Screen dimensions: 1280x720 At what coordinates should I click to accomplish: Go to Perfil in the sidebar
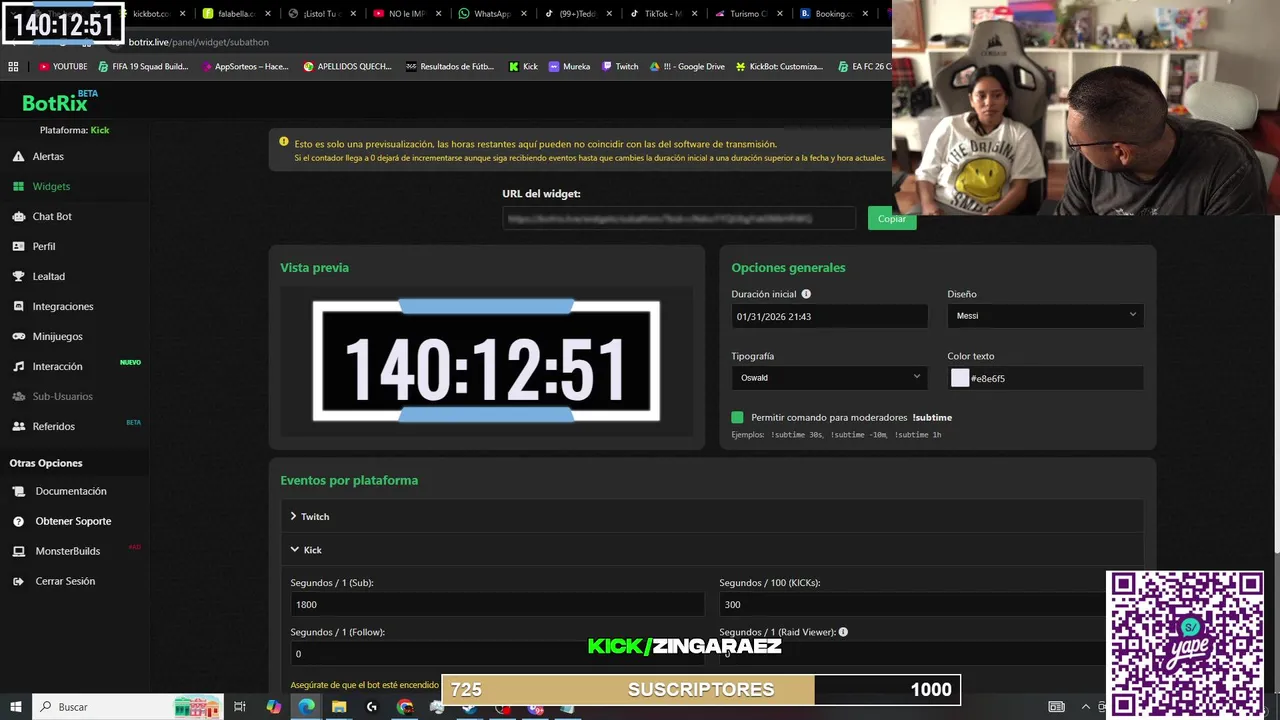click(x=44, y=246)
